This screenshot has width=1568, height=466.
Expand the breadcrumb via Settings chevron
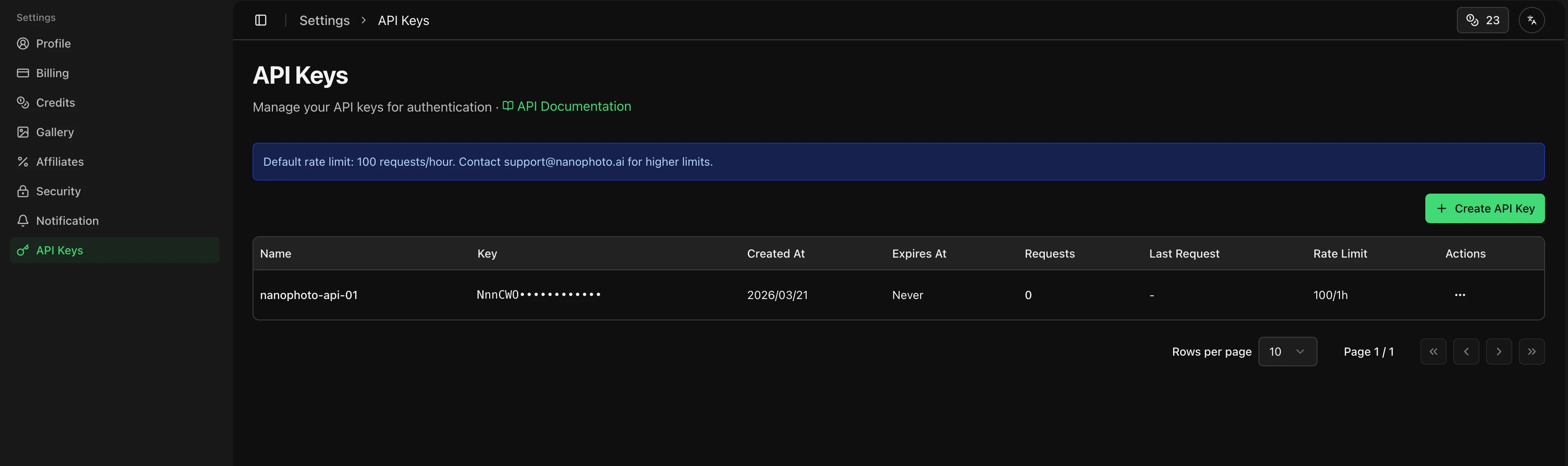click(363, 20)
